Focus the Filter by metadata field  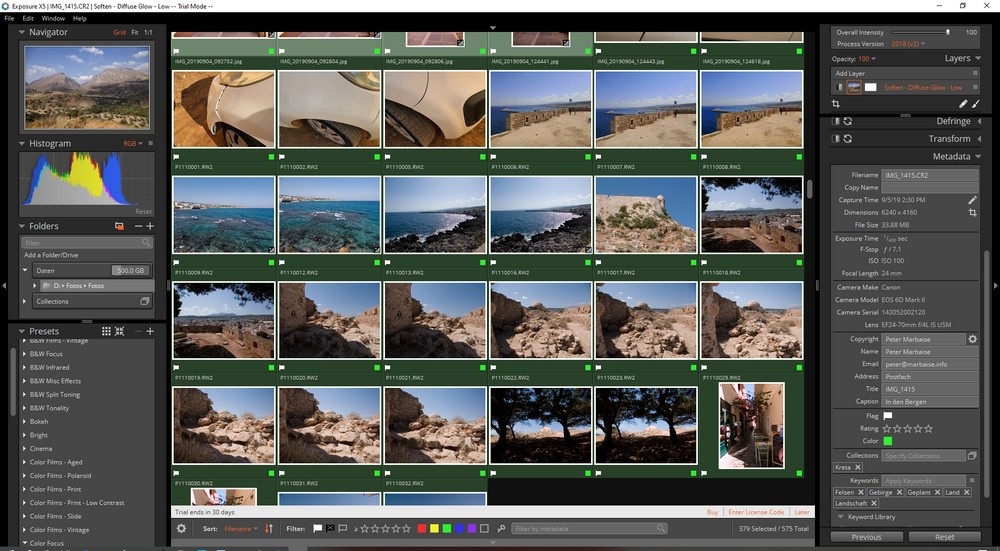589,529
